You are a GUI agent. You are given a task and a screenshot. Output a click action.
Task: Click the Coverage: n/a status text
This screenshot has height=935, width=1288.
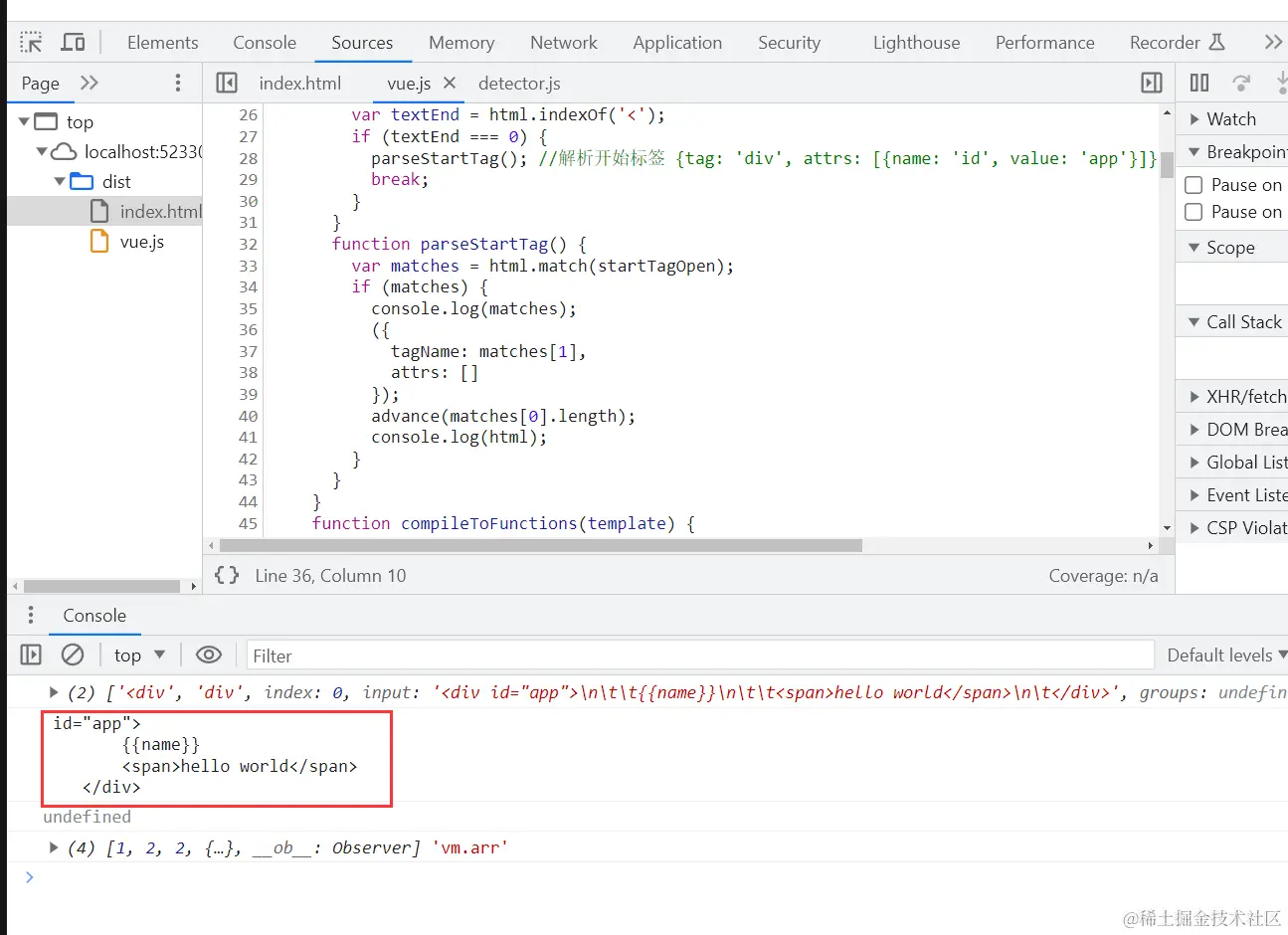pyautogui.click(x=1103, y=575)
